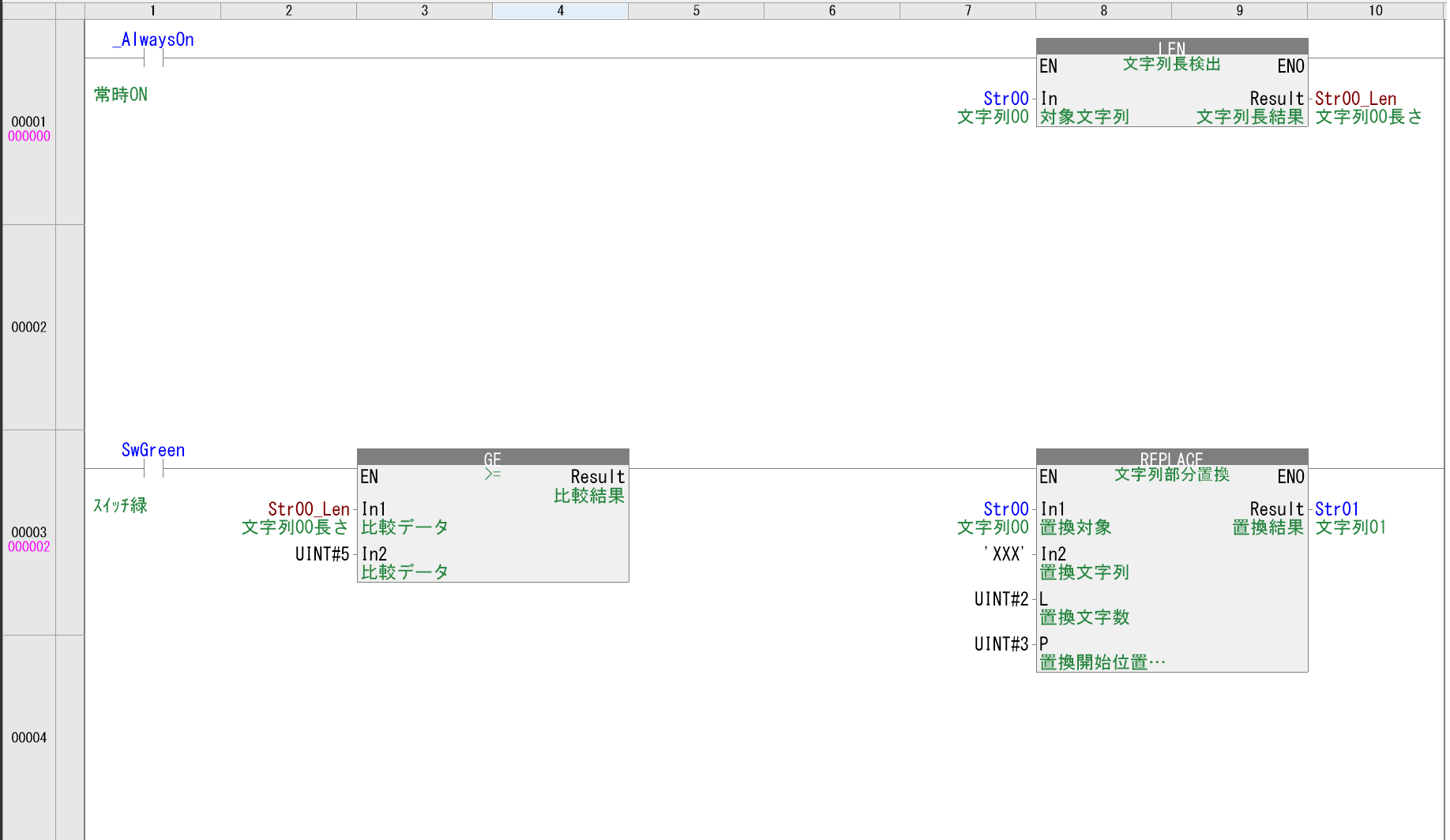1450x840 pixels.
Task: Select the SwGreen contact in rung 00003
Action: (x=153, y=468)
